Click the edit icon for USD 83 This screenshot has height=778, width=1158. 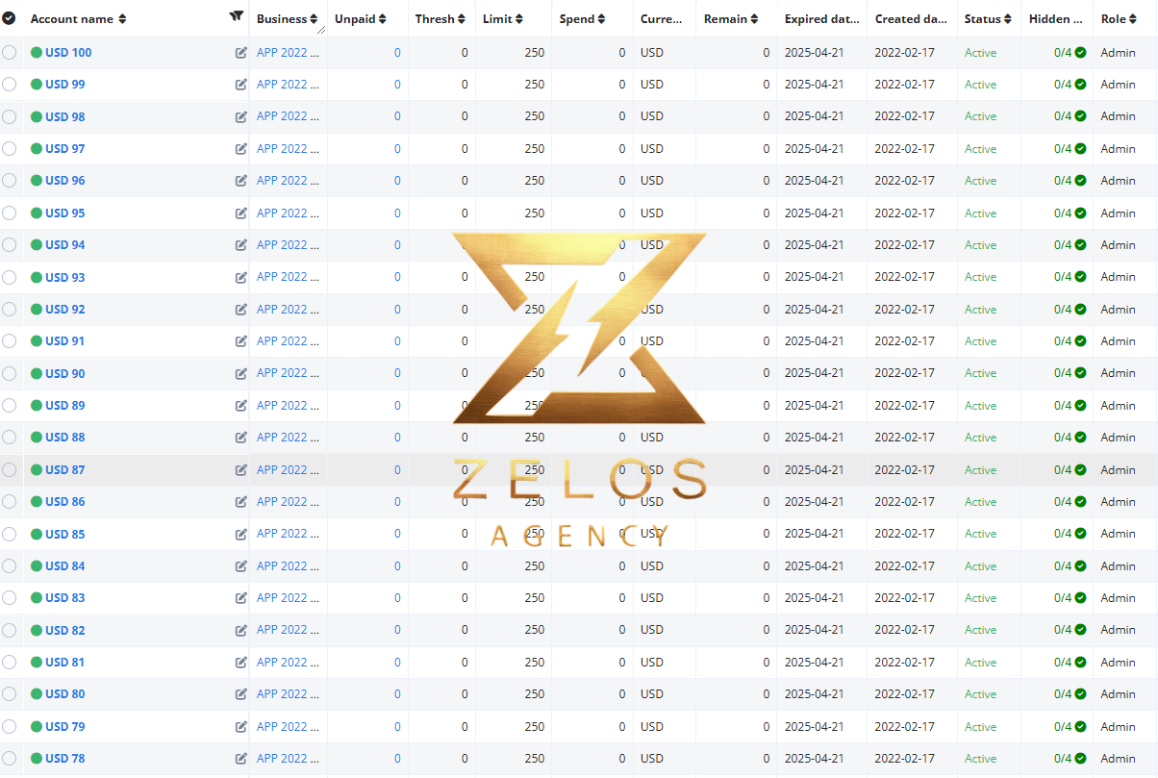(x=241, y=598)
